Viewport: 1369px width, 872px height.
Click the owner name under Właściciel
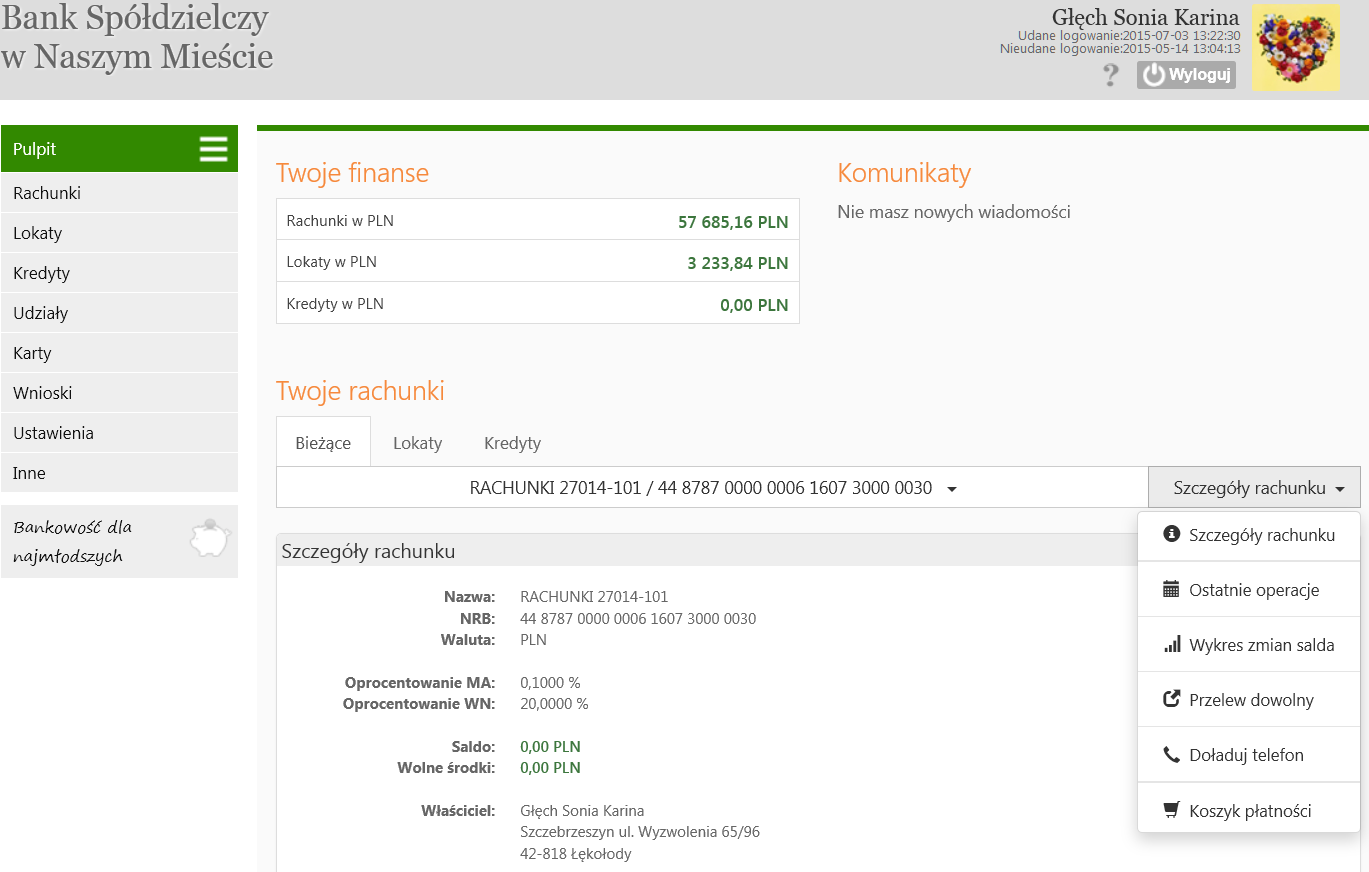click(582, 811)
